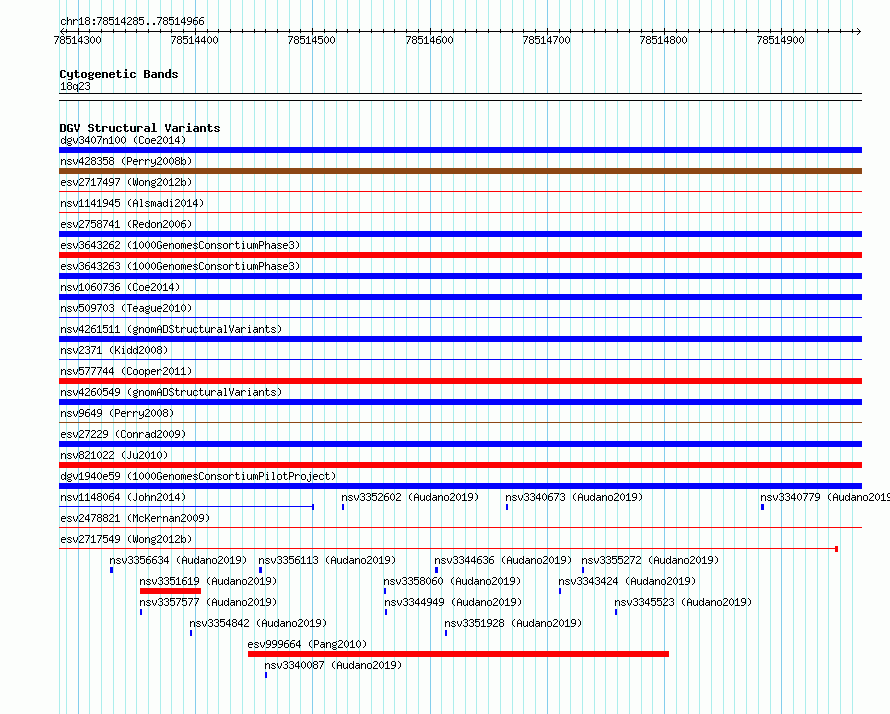The image size is (890, 714).
Task: Select the nsv1060736 (Coe2014) label
Action: pyautogui.click(x=120, y=287)
